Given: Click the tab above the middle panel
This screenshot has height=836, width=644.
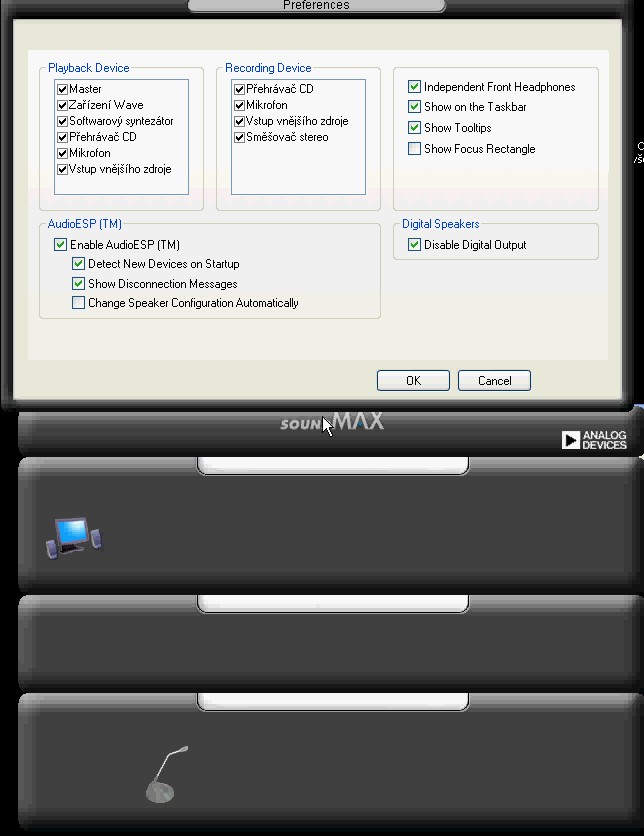Looking at the screenshot, I should (x=333, y=604).
